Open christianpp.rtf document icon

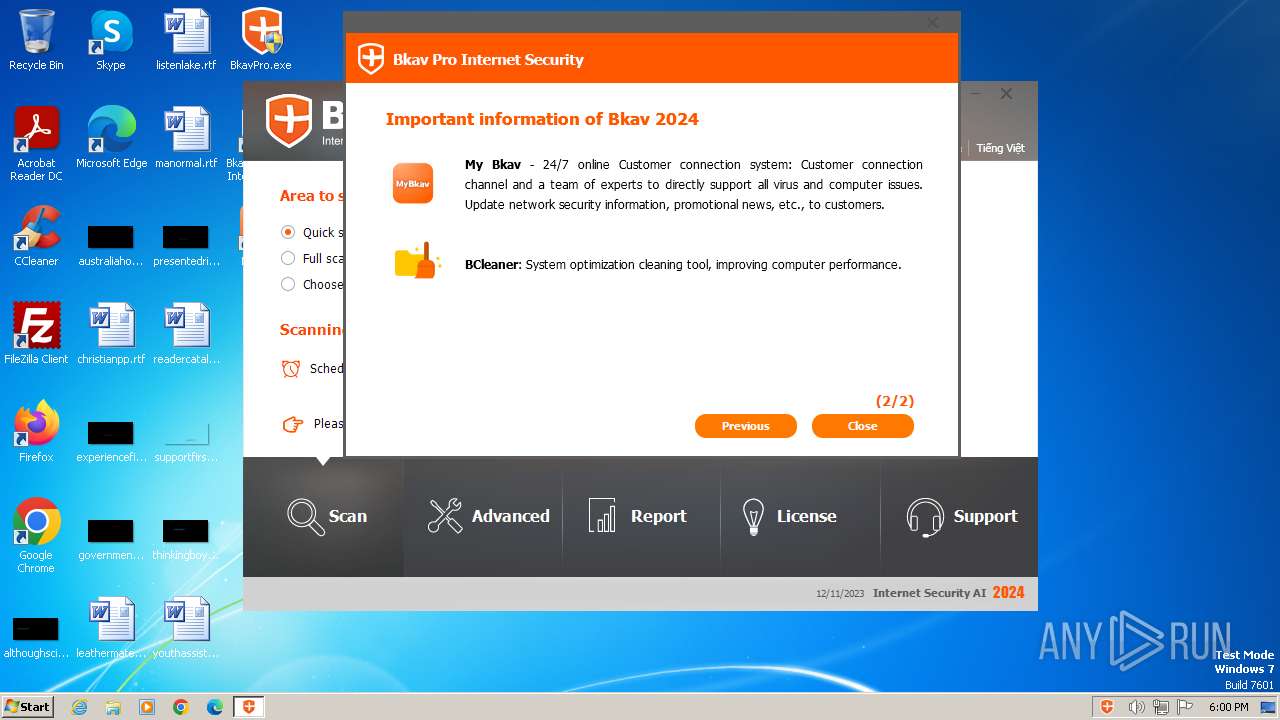click(x=111, y=334)
